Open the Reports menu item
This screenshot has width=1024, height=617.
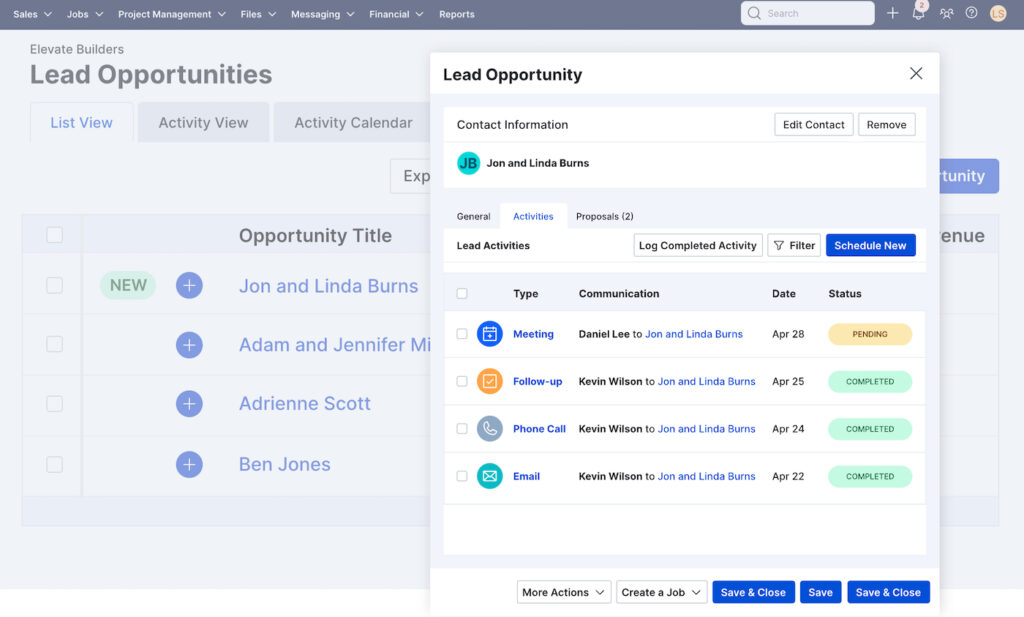click(456, 14)
